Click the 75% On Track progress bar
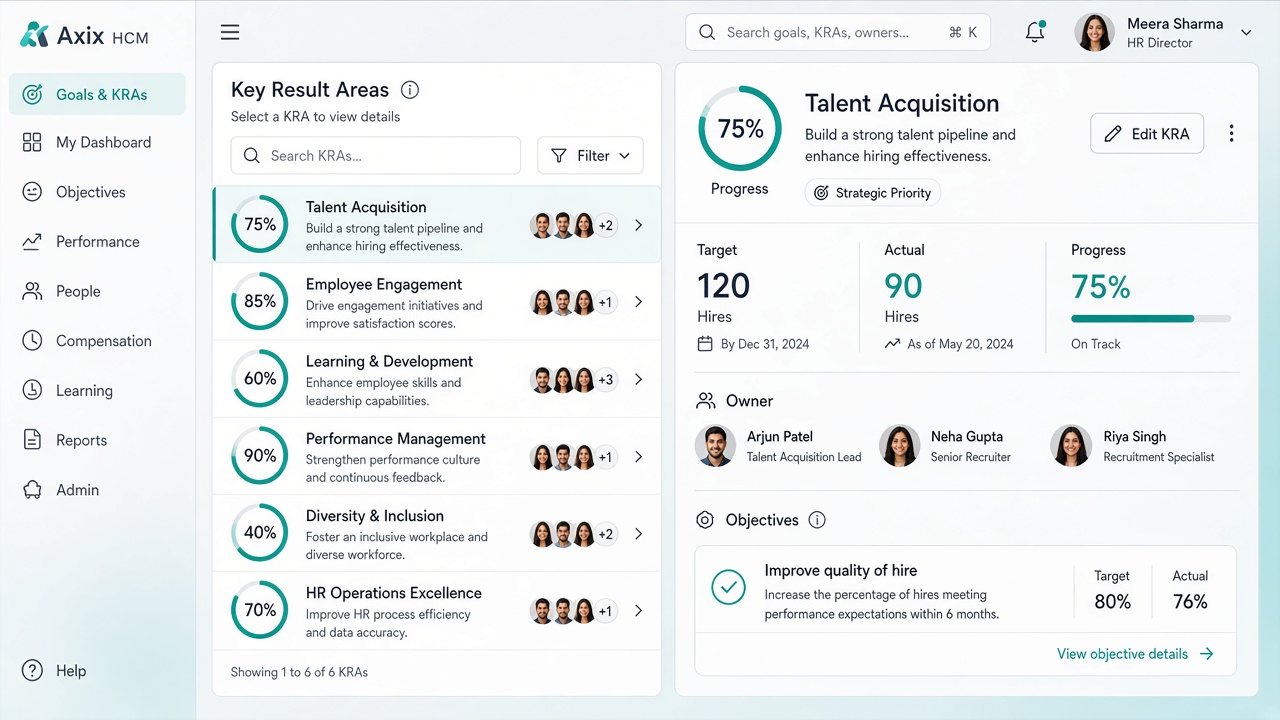 tap(1151, 319)
